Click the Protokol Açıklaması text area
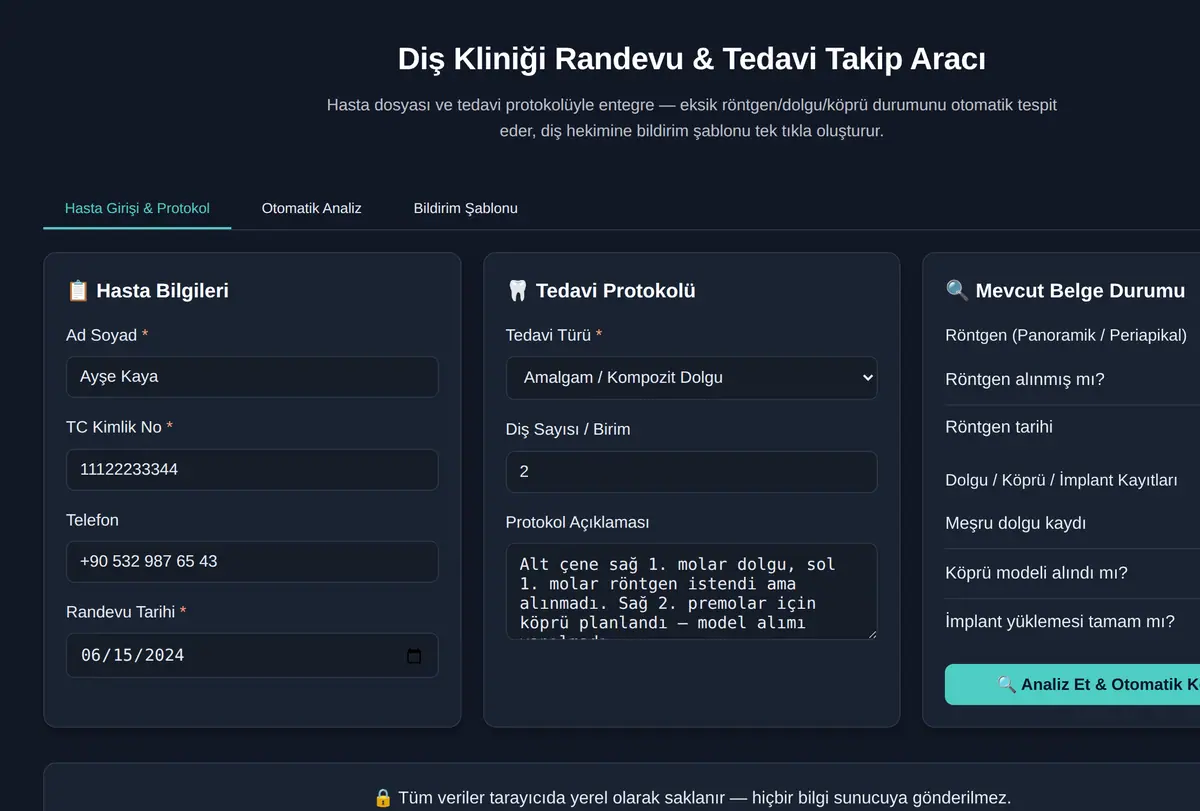Screen dimensions: 1200x811 (691, 591)
